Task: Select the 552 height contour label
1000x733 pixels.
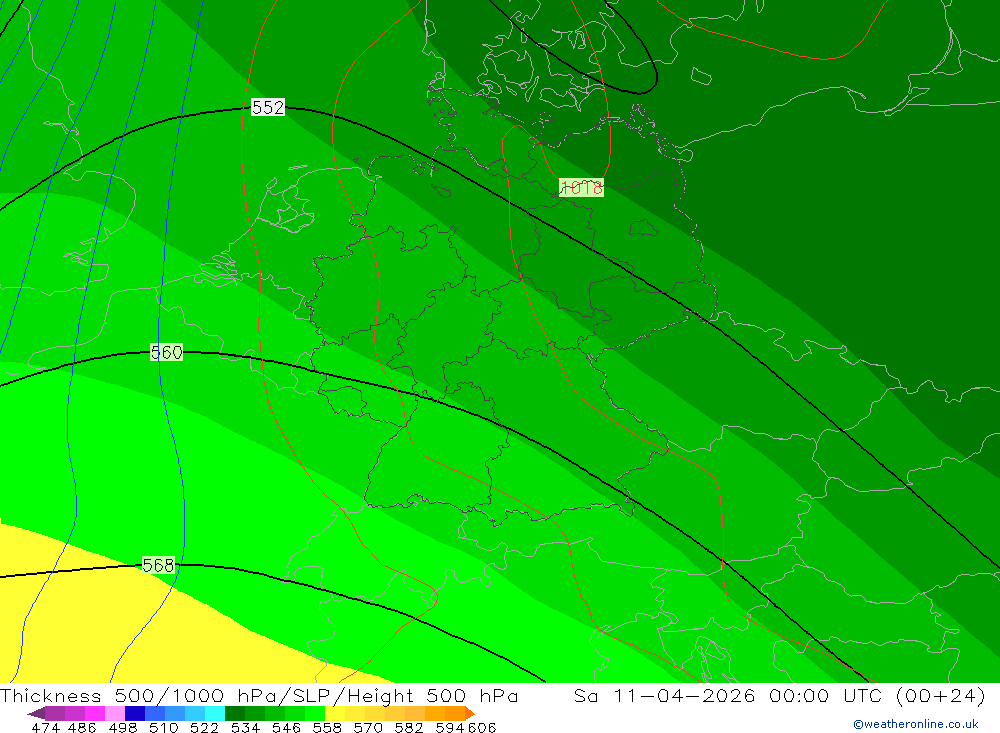Action: (268, 107)
